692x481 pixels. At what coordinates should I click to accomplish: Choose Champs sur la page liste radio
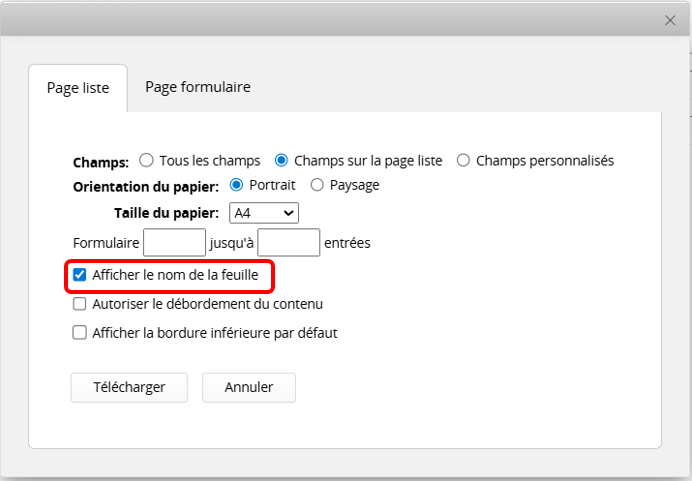coord(282,160)
